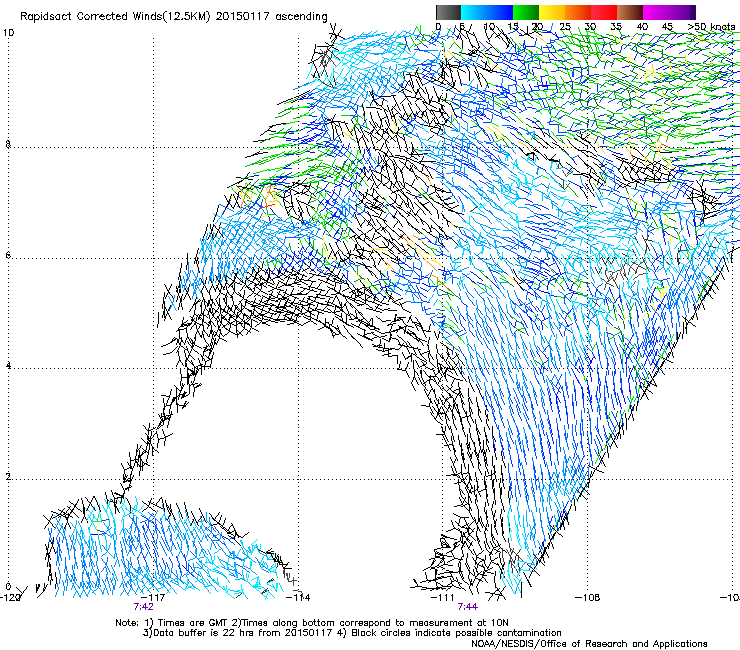Pick the brown 35–40 knots legend segment
This screenshot has width=740, height=650.
[x=630, y=12]
